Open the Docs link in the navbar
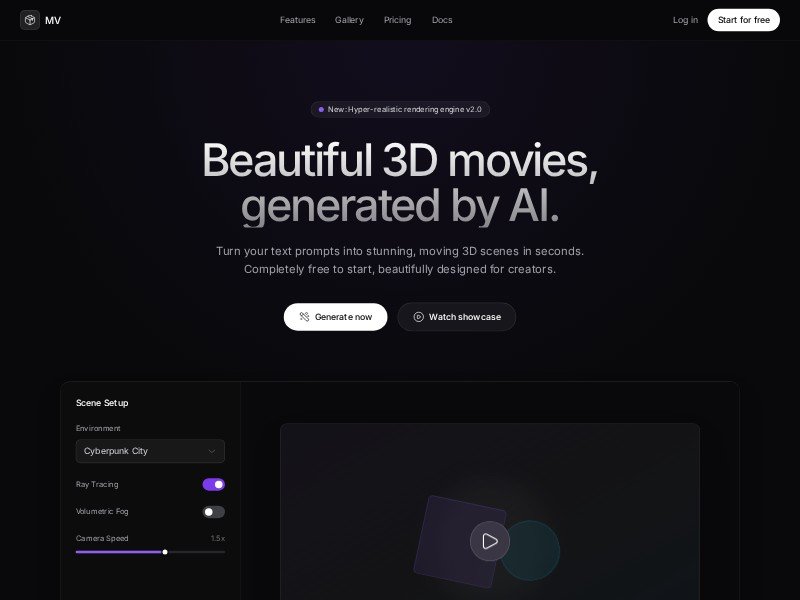 pyautogui.click(x=442, y=20)
